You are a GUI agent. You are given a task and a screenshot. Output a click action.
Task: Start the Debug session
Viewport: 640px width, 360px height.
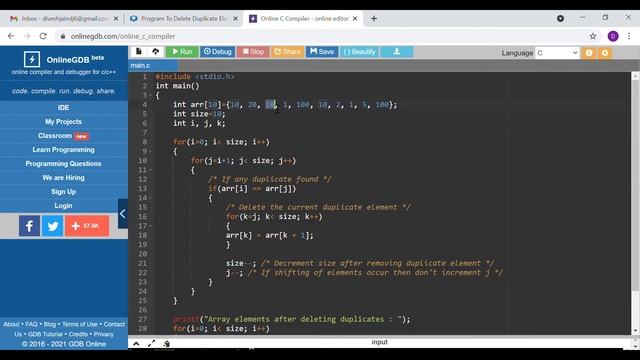218,51
